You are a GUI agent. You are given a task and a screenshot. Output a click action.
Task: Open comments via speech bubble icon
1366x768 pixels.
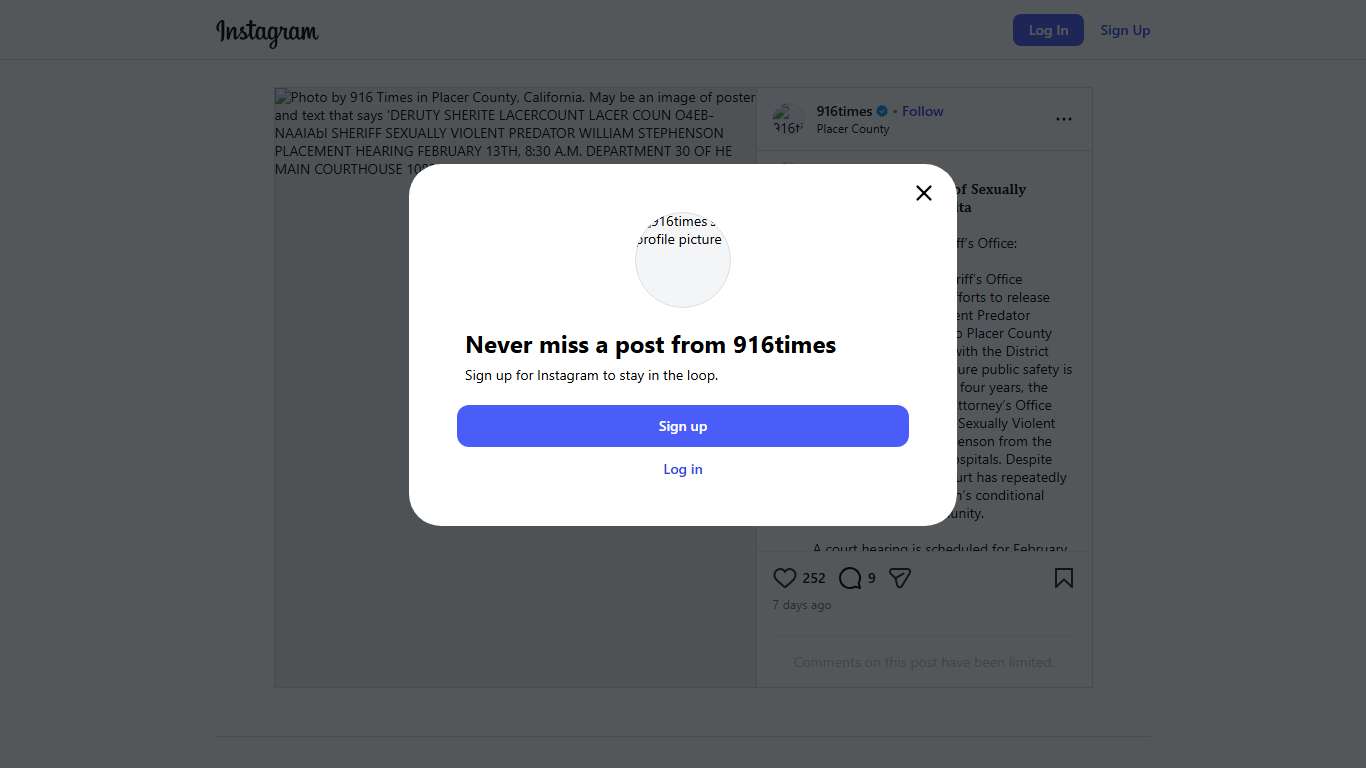point(850,578)
